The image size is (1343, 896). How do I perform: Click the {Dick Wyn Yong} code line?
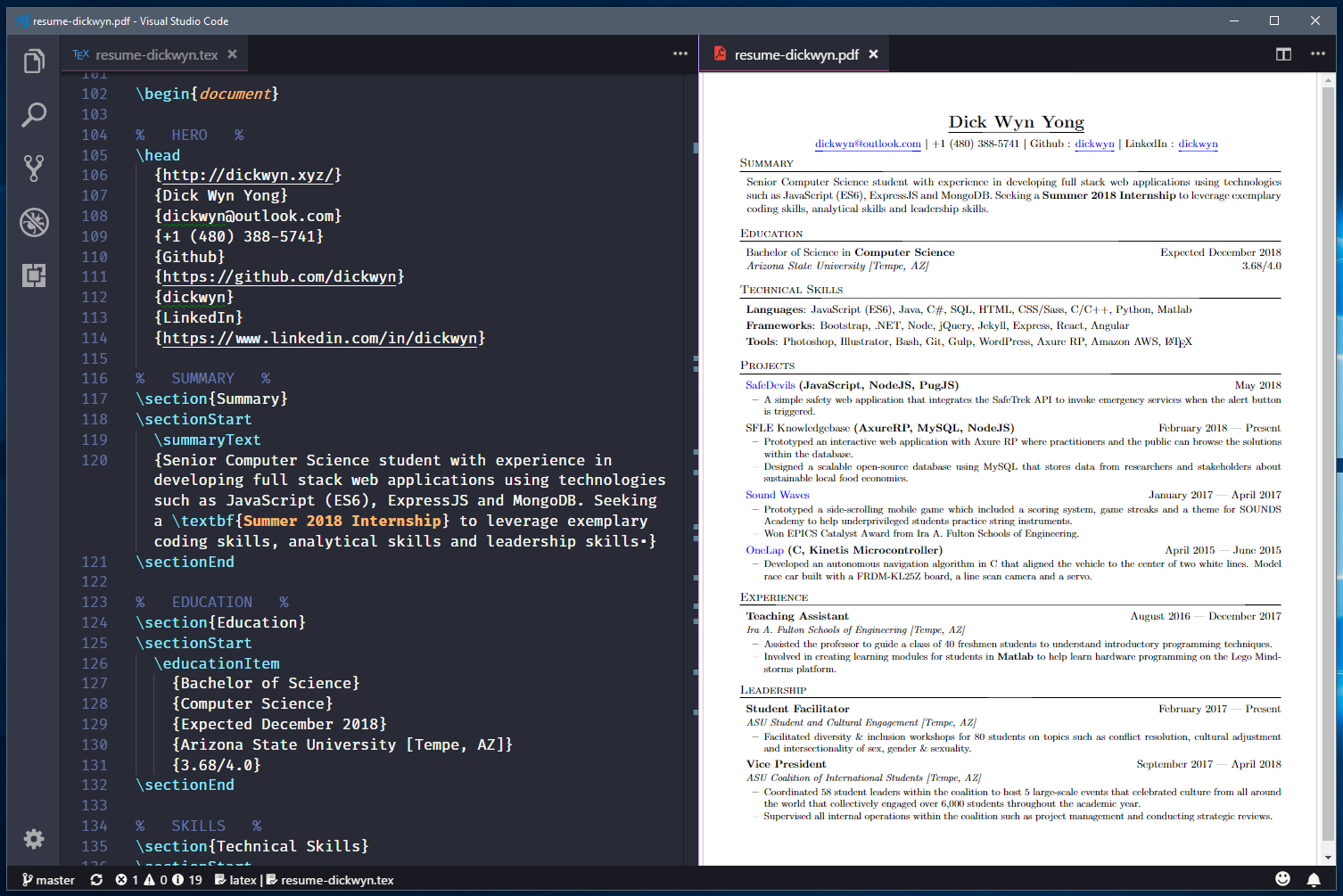221,195
